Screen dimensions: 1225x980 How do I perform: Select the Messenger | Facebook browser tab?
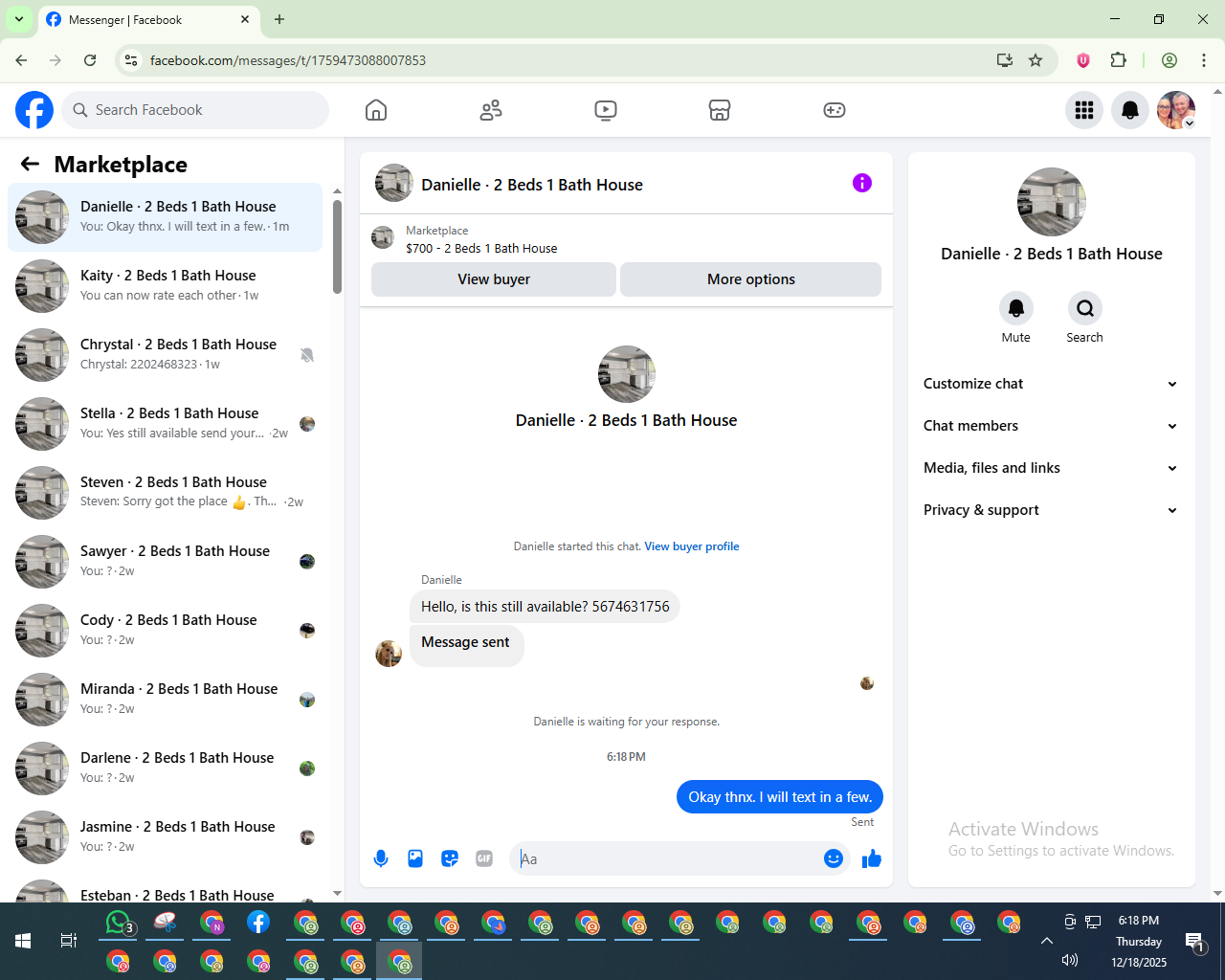(147, 19)
